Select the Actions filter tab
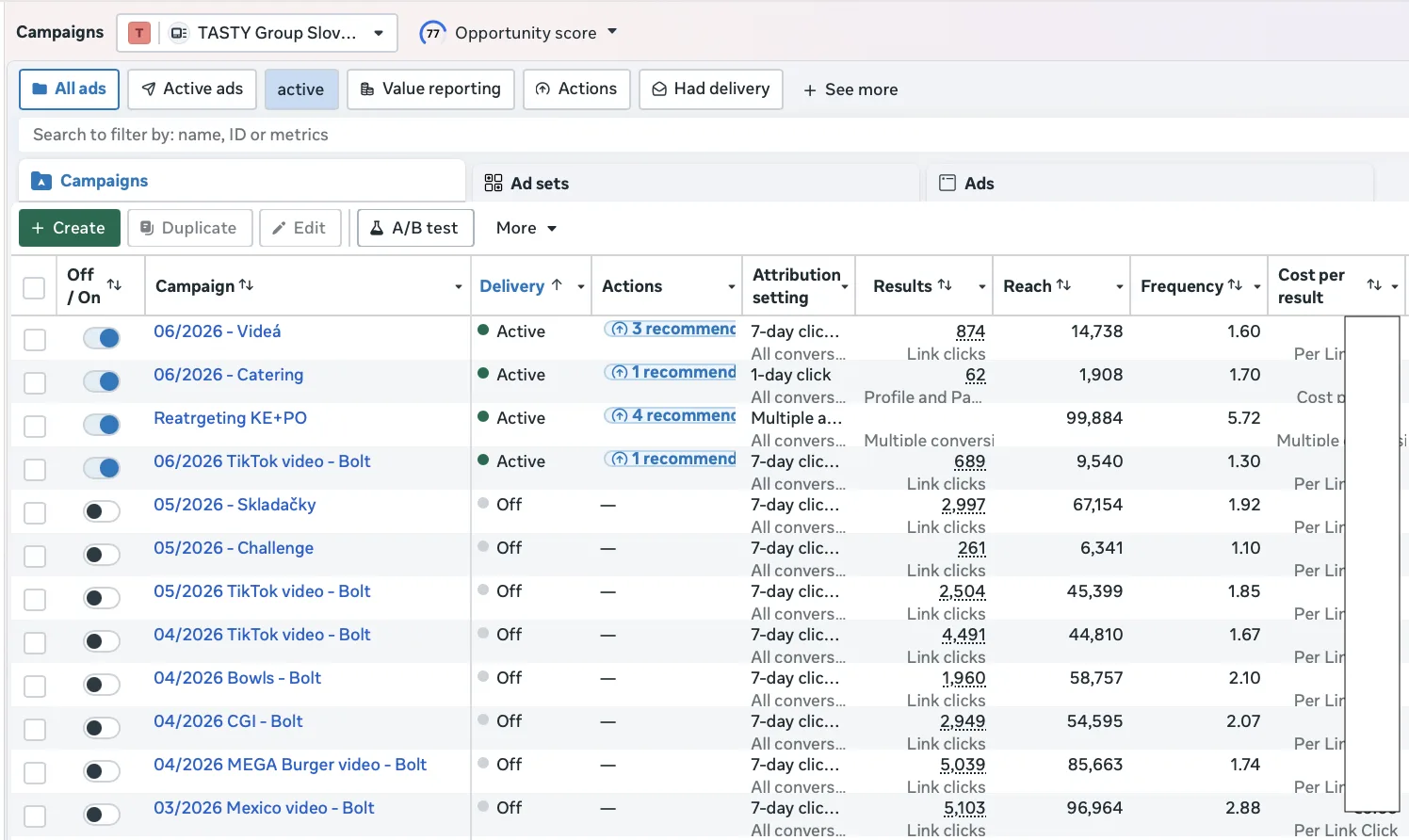Screen dimensions: 1409x840 [576, 89]
